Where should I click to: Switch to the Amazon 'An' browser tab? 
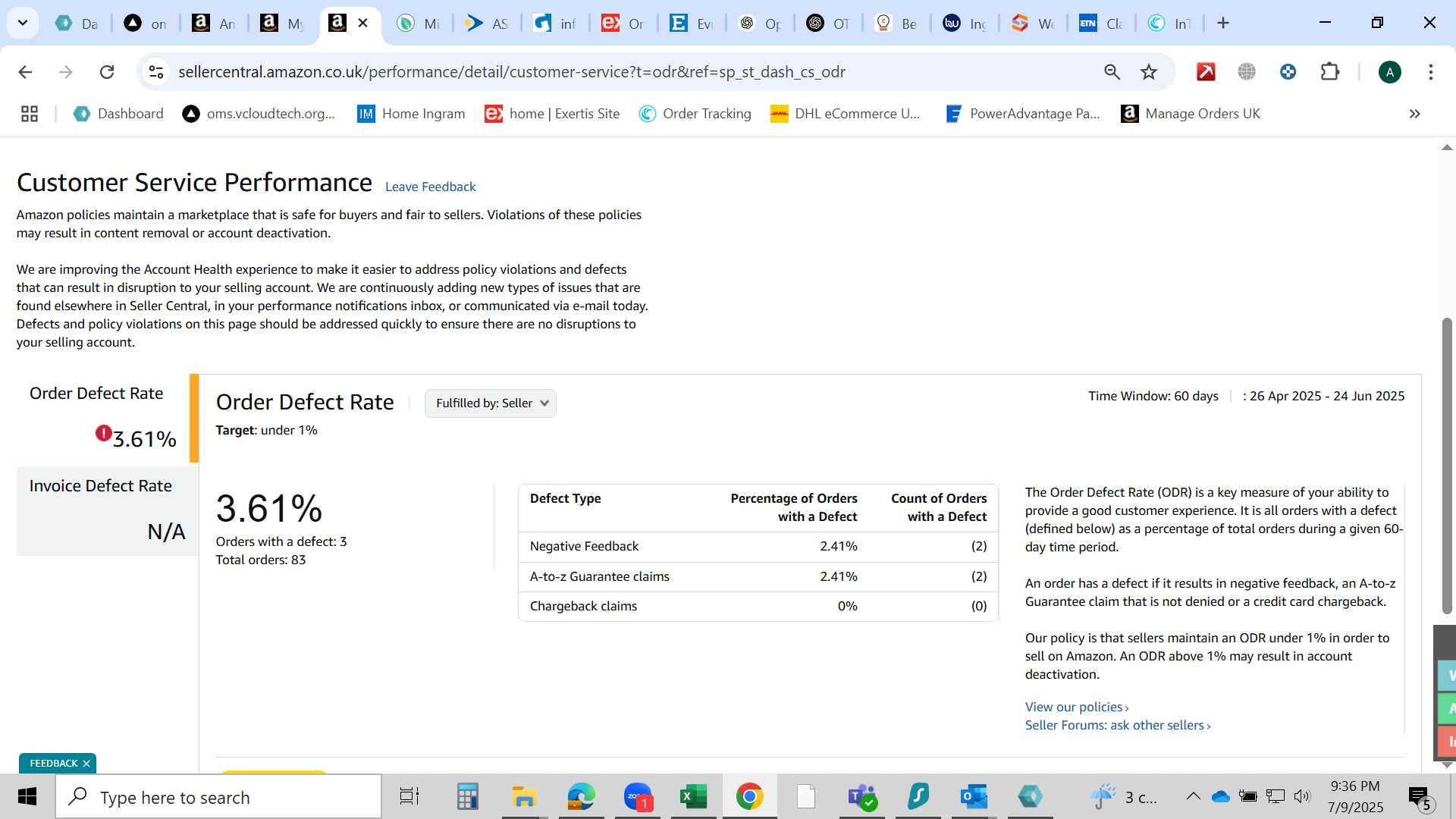pos(213,24)
